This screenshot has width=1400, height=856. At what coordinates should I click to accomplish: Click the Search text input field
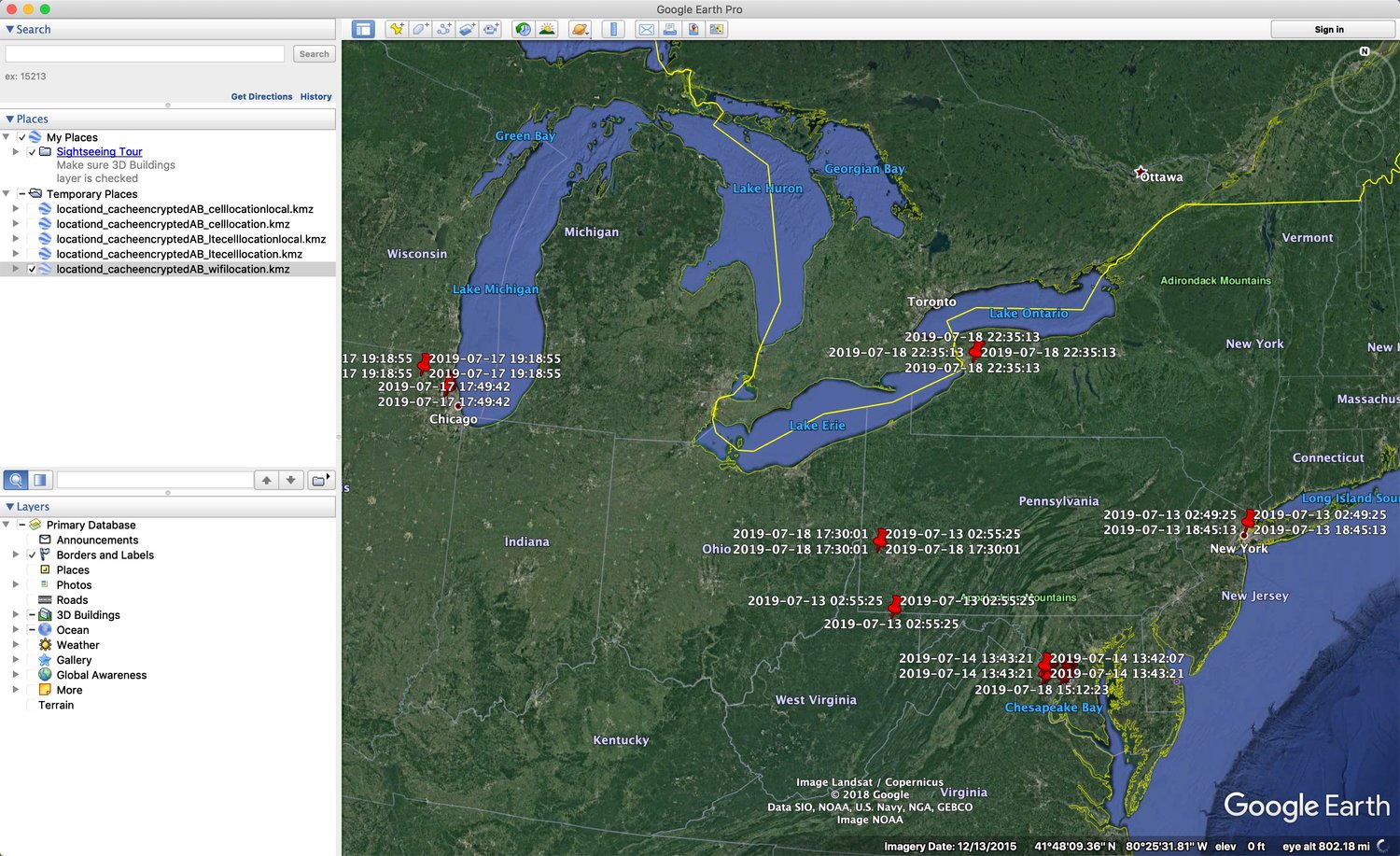coord(145,54)
